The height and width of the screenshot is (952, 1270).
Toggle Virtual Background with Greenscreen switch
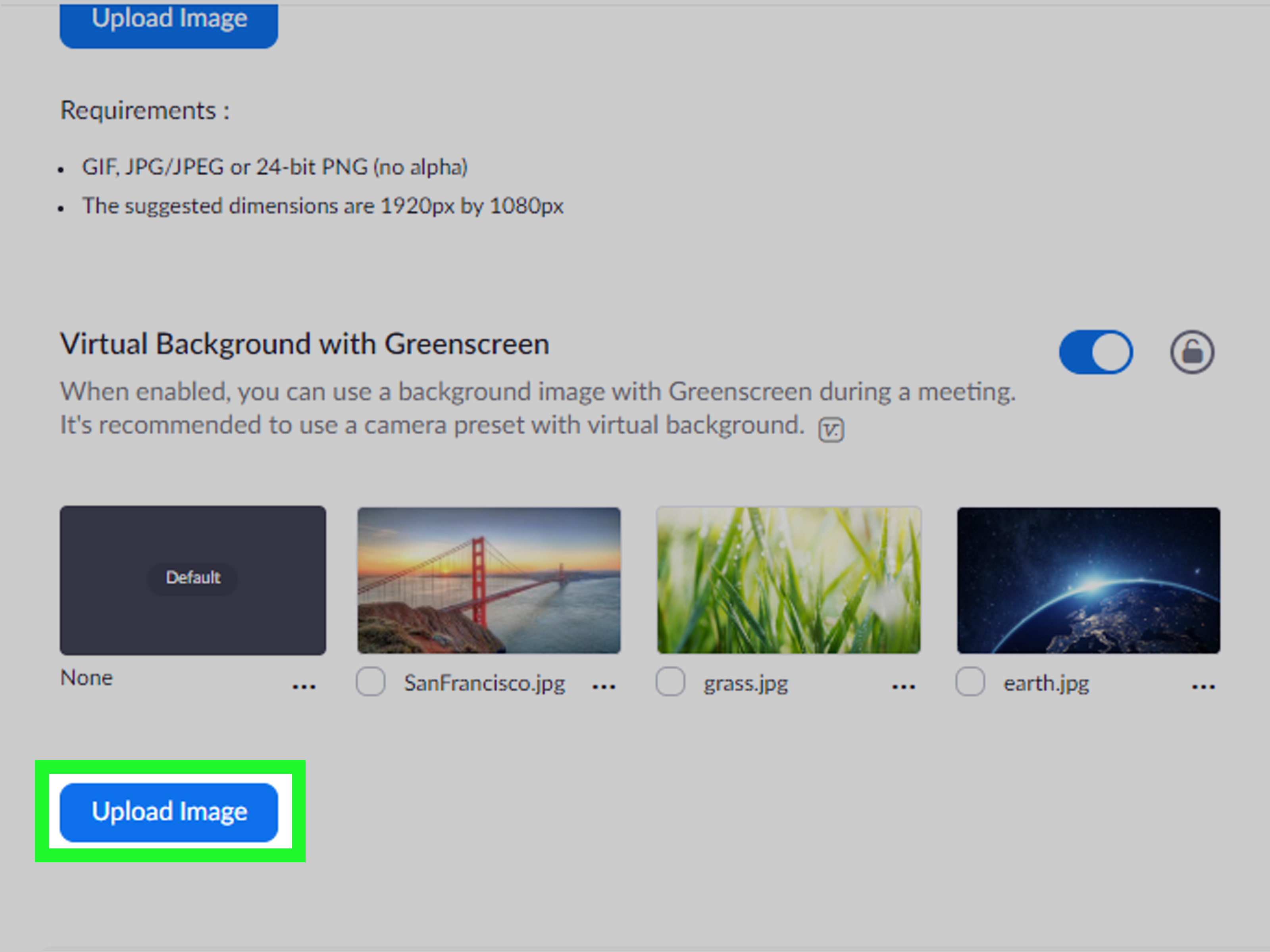(x=1095, y=352)
